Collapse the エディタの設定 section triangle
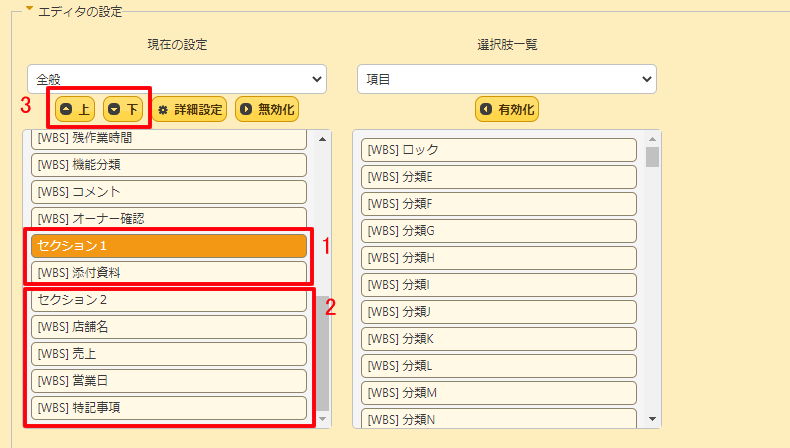The height and width of the screenshot is (448, 790). pos(29,9)
